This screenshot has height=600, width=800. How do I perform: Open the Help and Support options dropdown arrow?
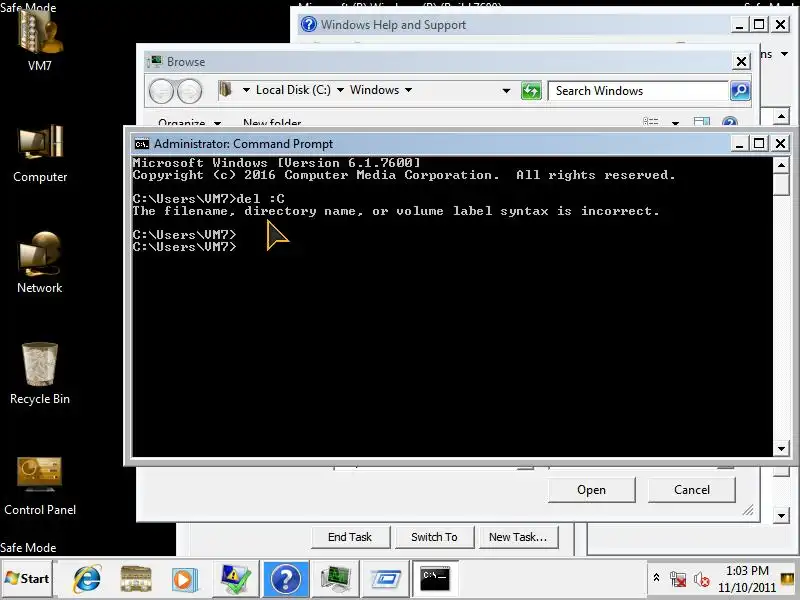click(x=784, y=54)
